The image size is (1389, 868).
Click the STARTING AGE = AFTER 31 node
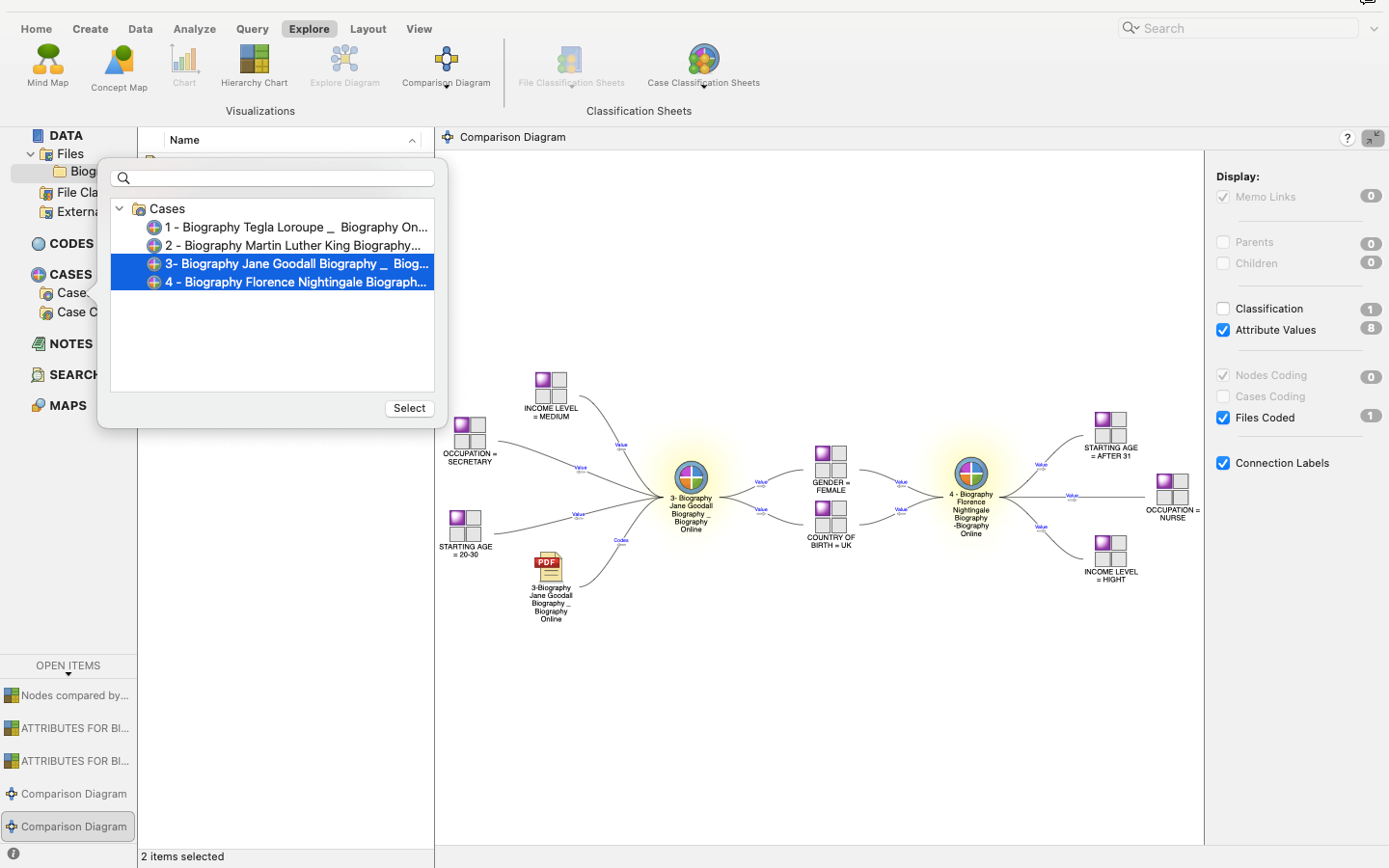[x=1110, y=435]
